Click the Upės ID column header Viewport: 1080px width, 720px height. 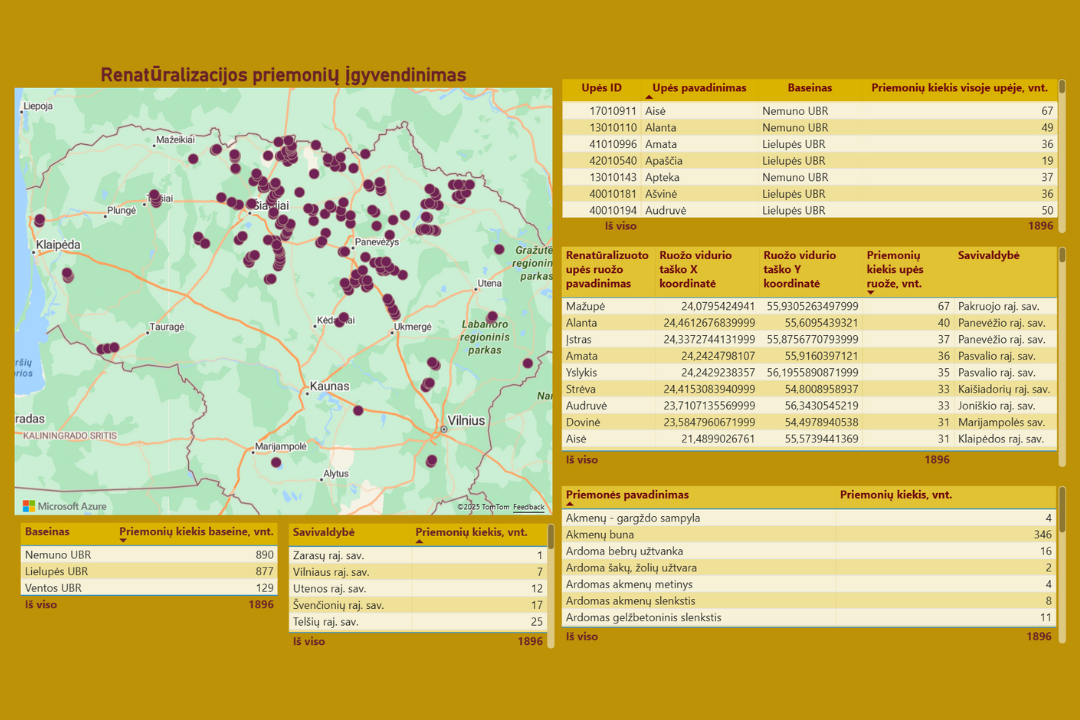(x=601, y=88)
